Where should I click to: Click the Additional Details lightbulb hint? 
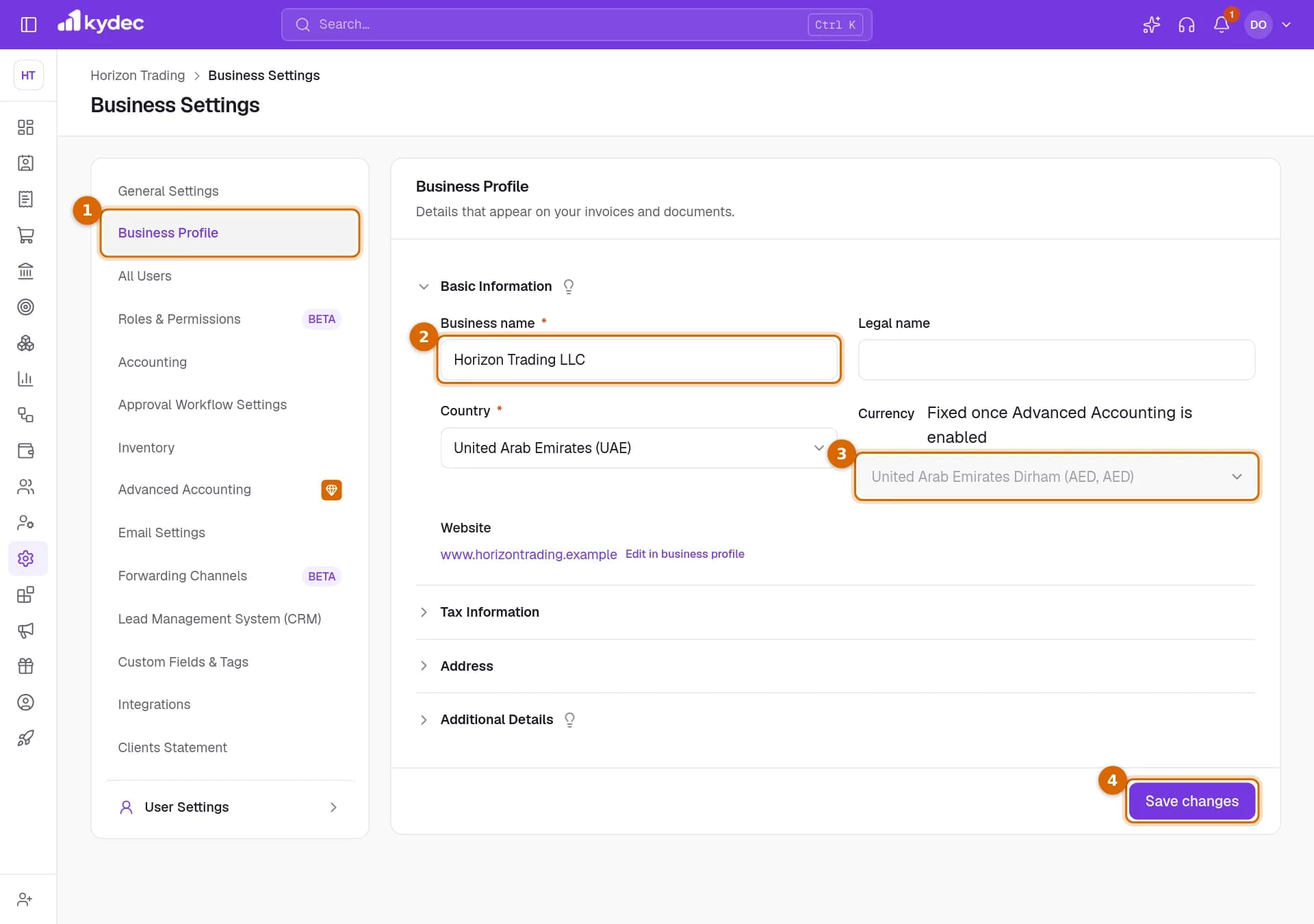[569, 719]
